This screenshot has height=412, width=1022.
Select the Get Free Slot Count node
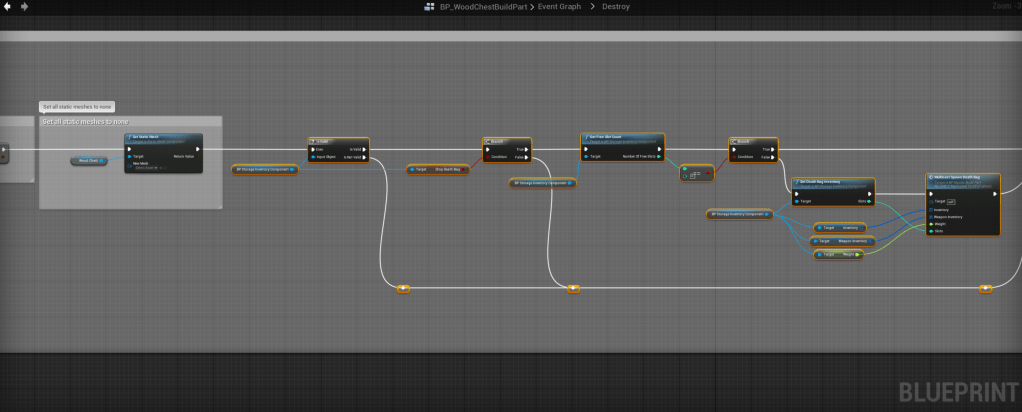point(622,138)
